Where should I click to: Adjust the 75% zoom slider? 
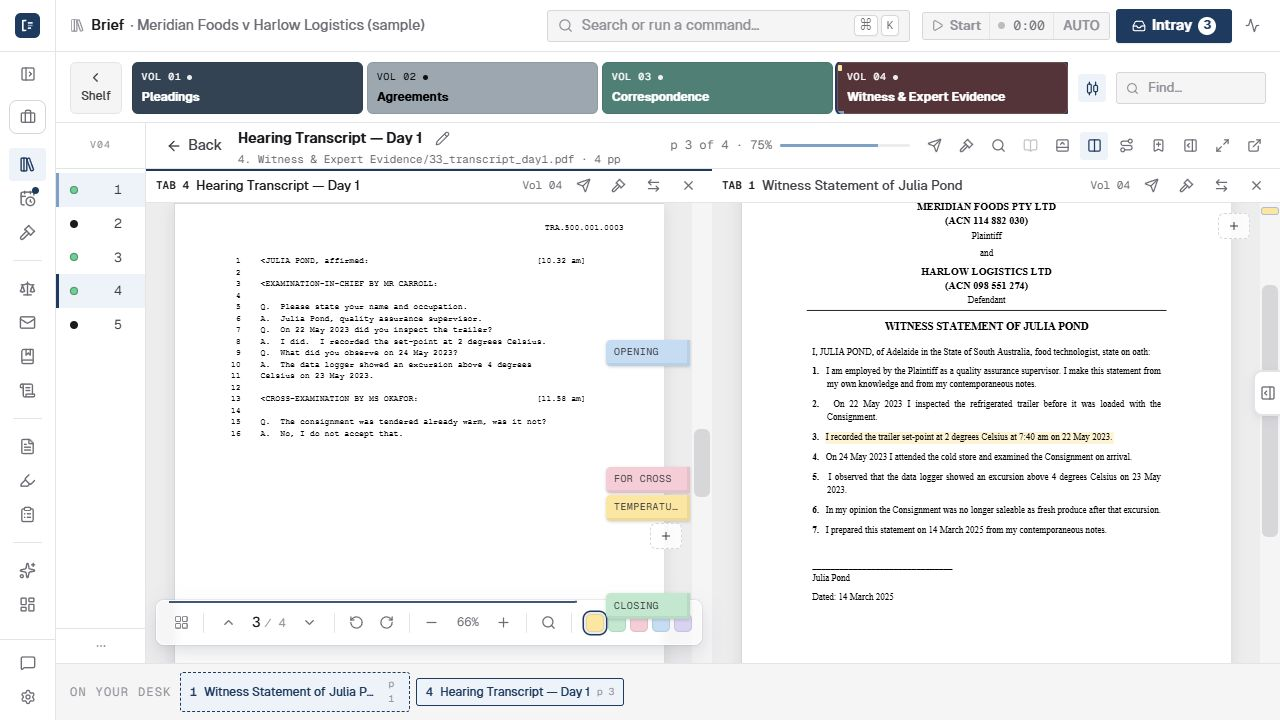[845, 146]
